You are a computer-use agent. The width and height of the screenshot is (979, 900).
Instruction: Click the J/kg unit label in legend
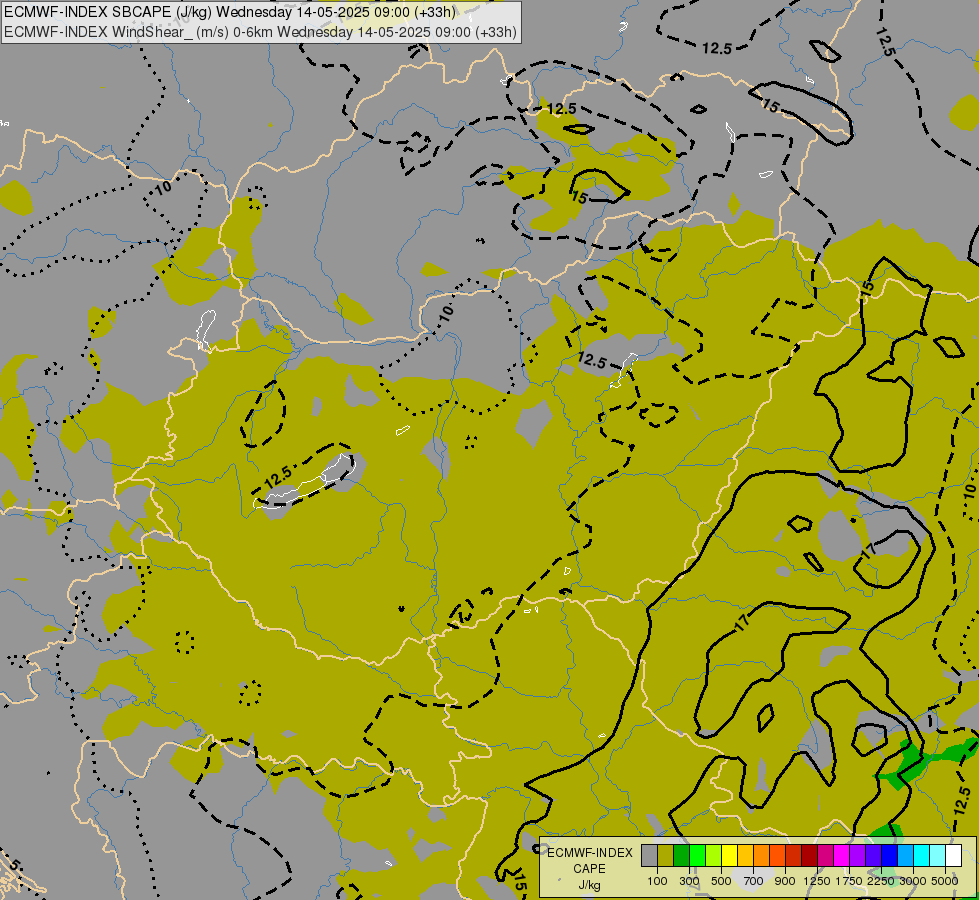[589, 886]
